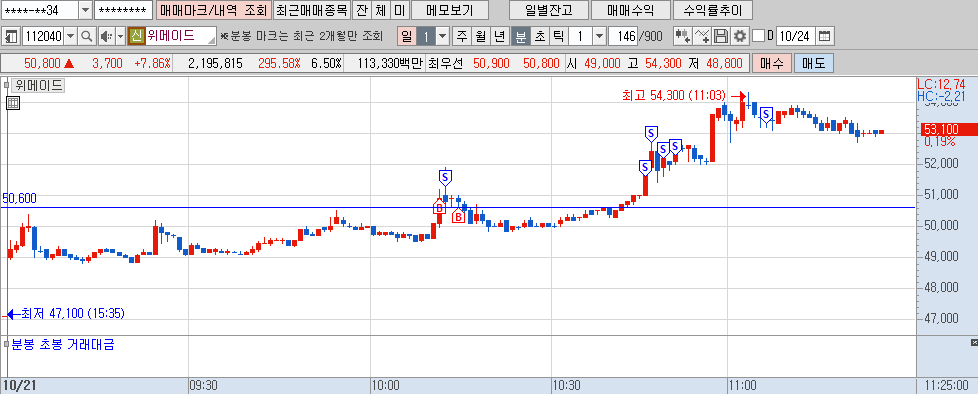Select the 월 monthly period
The height and width of the screenshot is (394, 978).
point(480,36)
